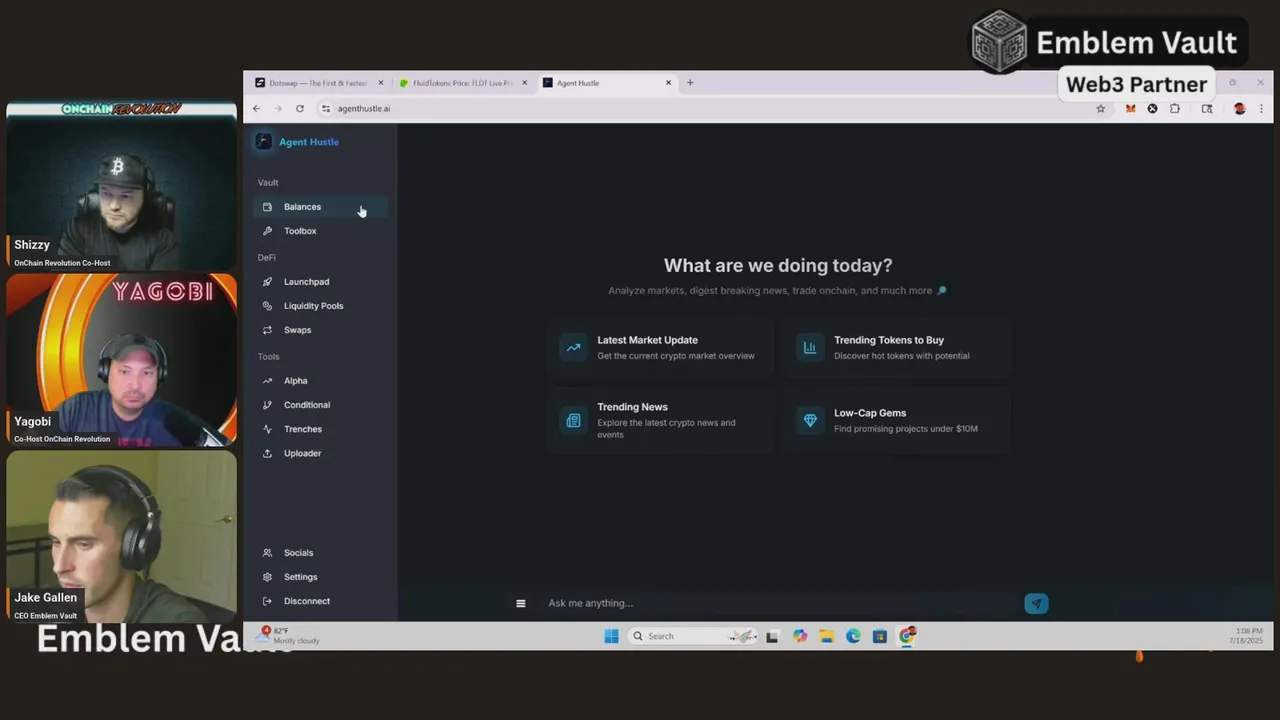
Task: Open Conditional tool in sidebar
Action: pos(320,405)
